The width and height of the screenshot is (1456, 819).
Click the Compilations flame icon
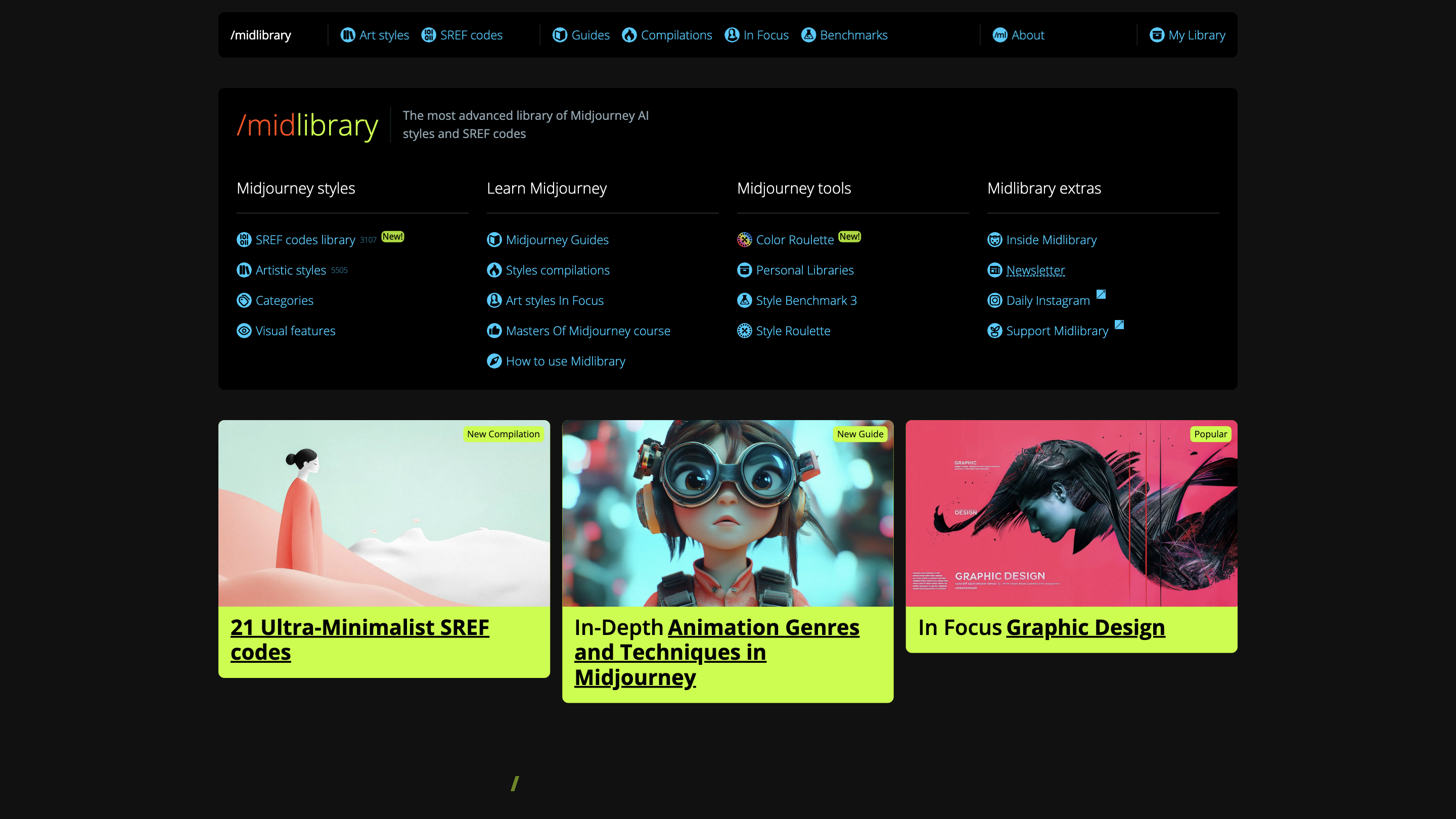629,34
